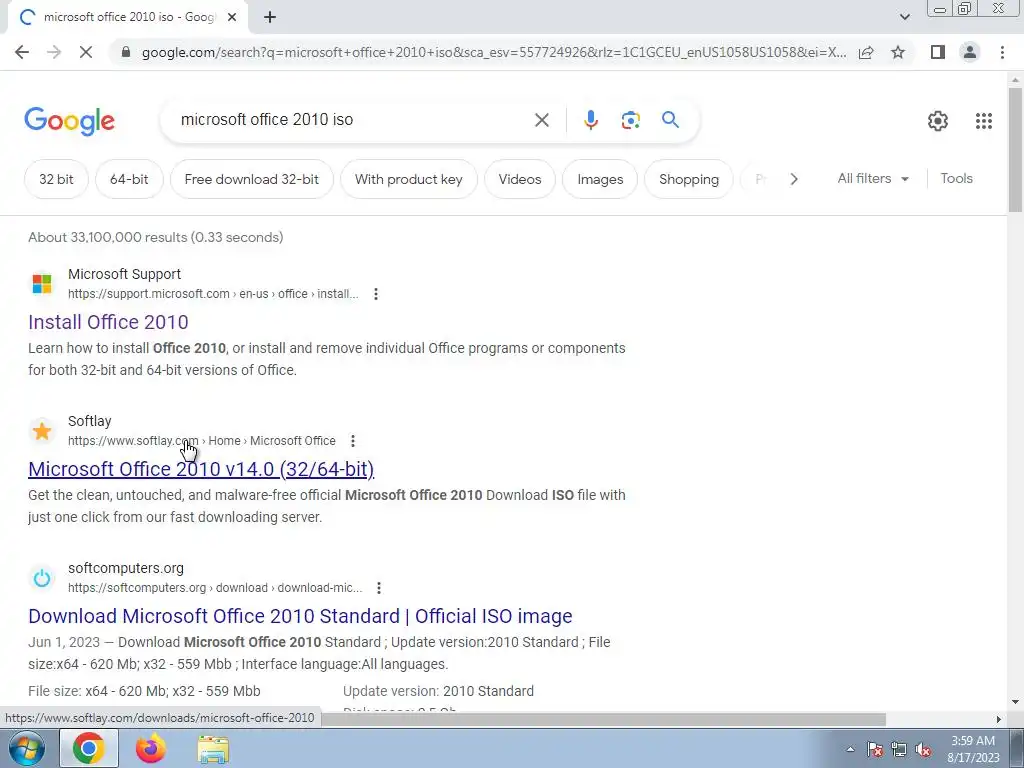
Task: Click the Action Center flag icon
Action: (x=875, y=749)
